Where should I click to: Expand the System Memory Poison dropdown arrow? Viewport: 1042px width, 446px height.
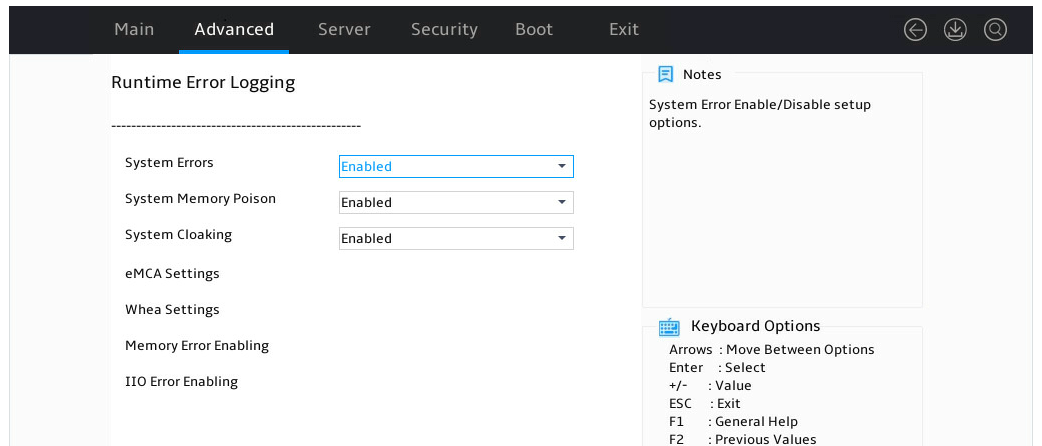(562, 202)
